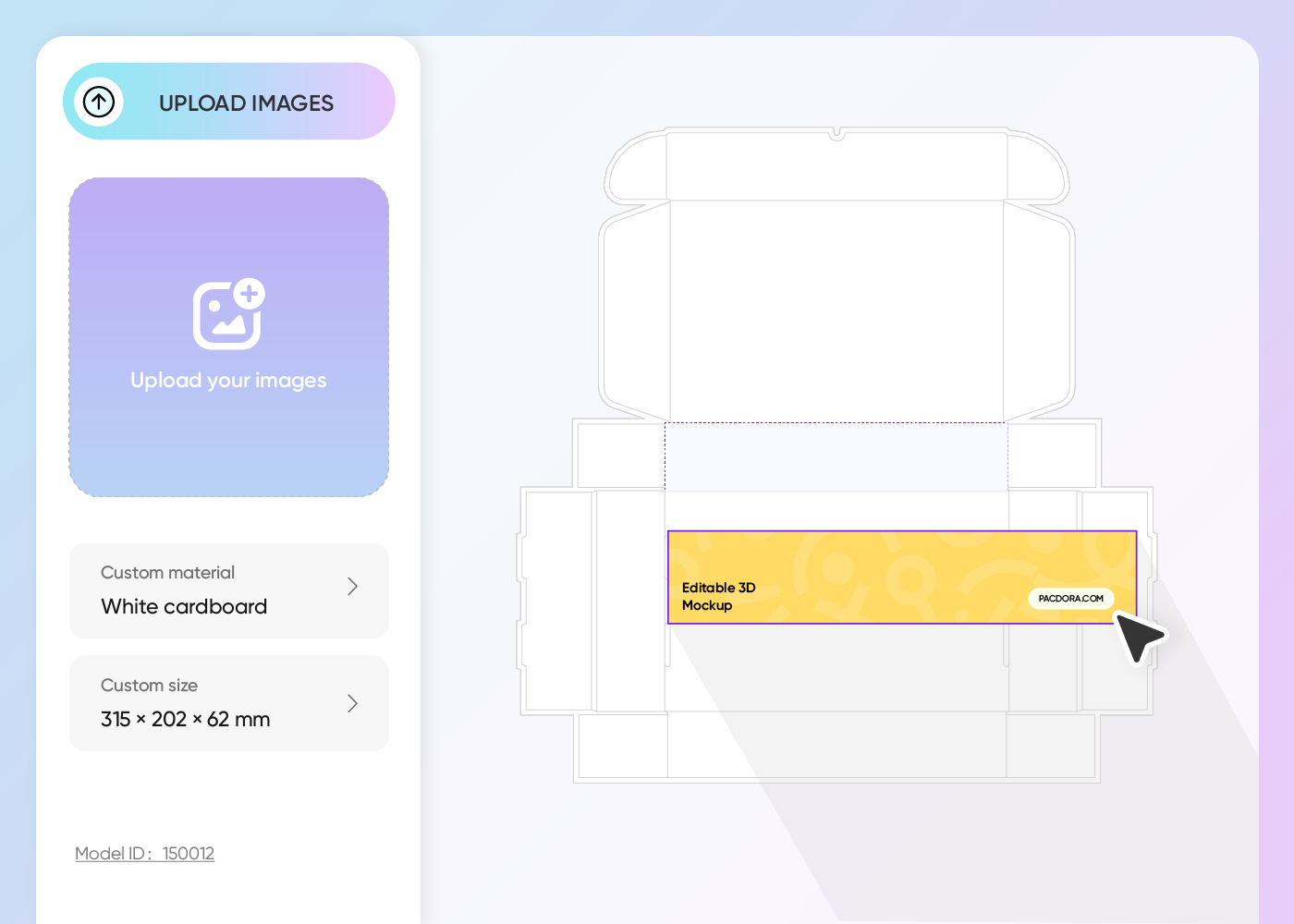Click the 315 × 202 × 62 mm size value

click(x=185, y=719)
